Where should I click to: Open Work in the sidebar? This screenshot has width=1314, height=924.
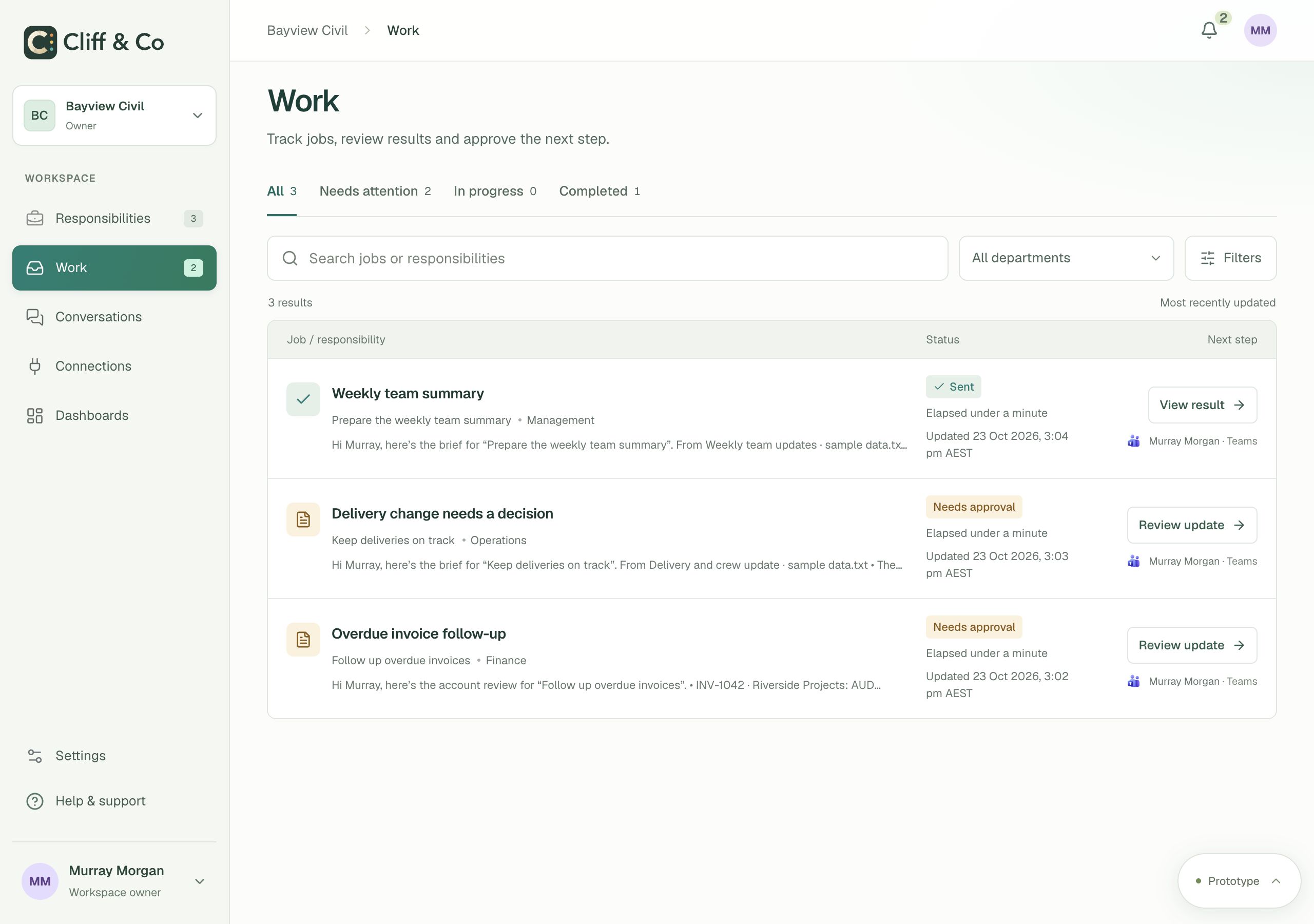pyautogui.click(x=114, y=268)
